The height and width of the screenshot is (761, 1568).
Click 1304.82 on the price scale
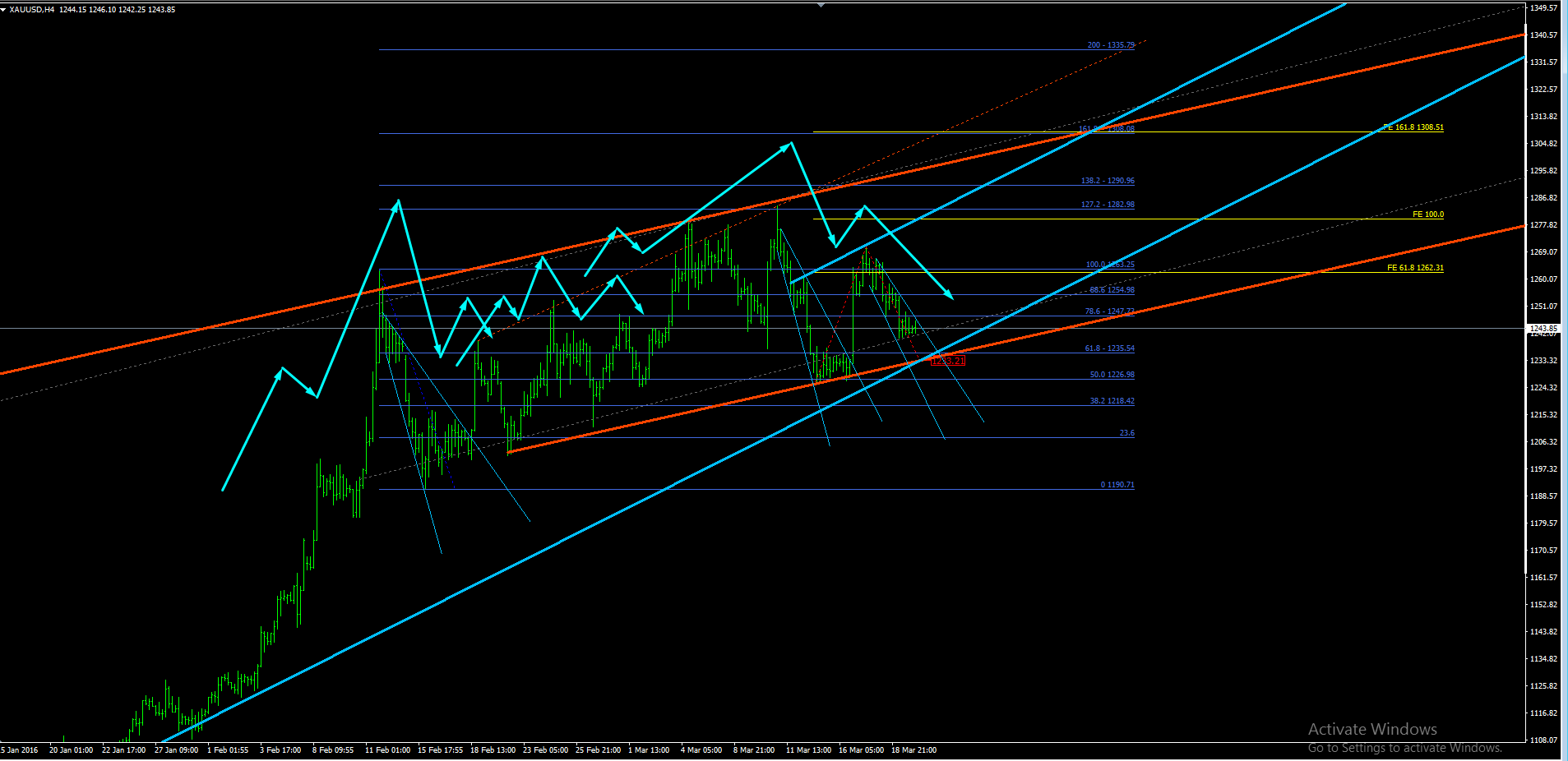pyautogui.click(x=1543, y=144)
